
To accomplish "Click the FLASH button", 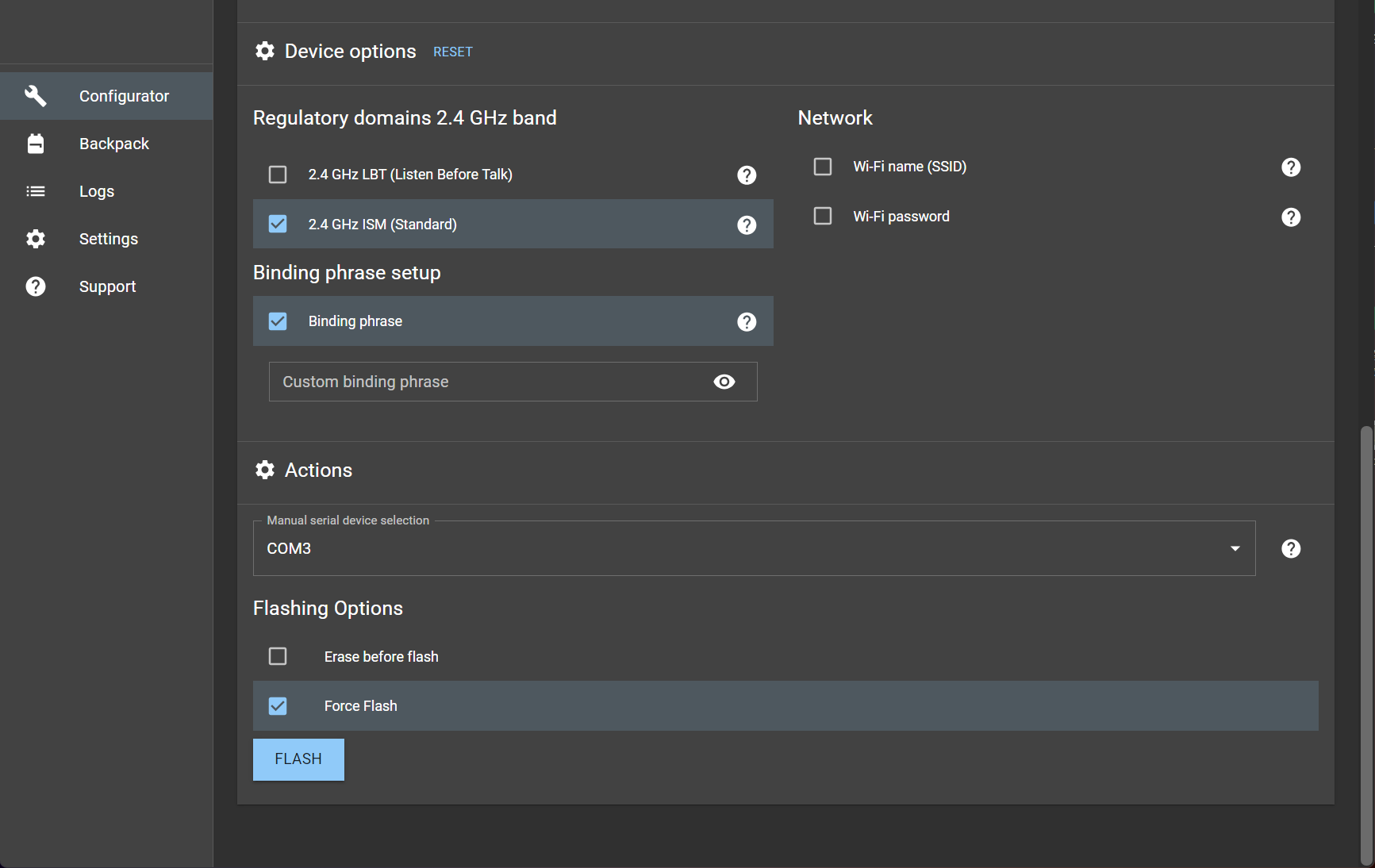I will [298, 759].
